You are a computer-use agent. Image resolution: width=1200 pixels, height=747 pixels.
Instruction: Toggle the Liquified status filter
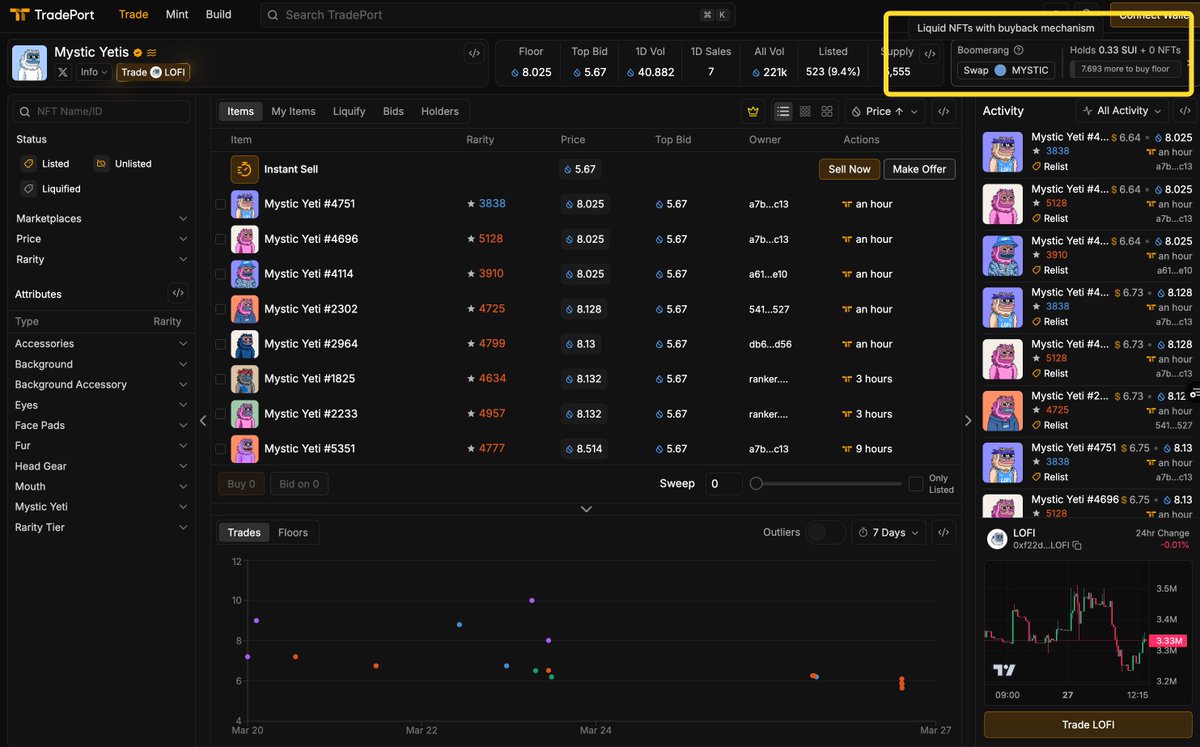coord(51,188)
